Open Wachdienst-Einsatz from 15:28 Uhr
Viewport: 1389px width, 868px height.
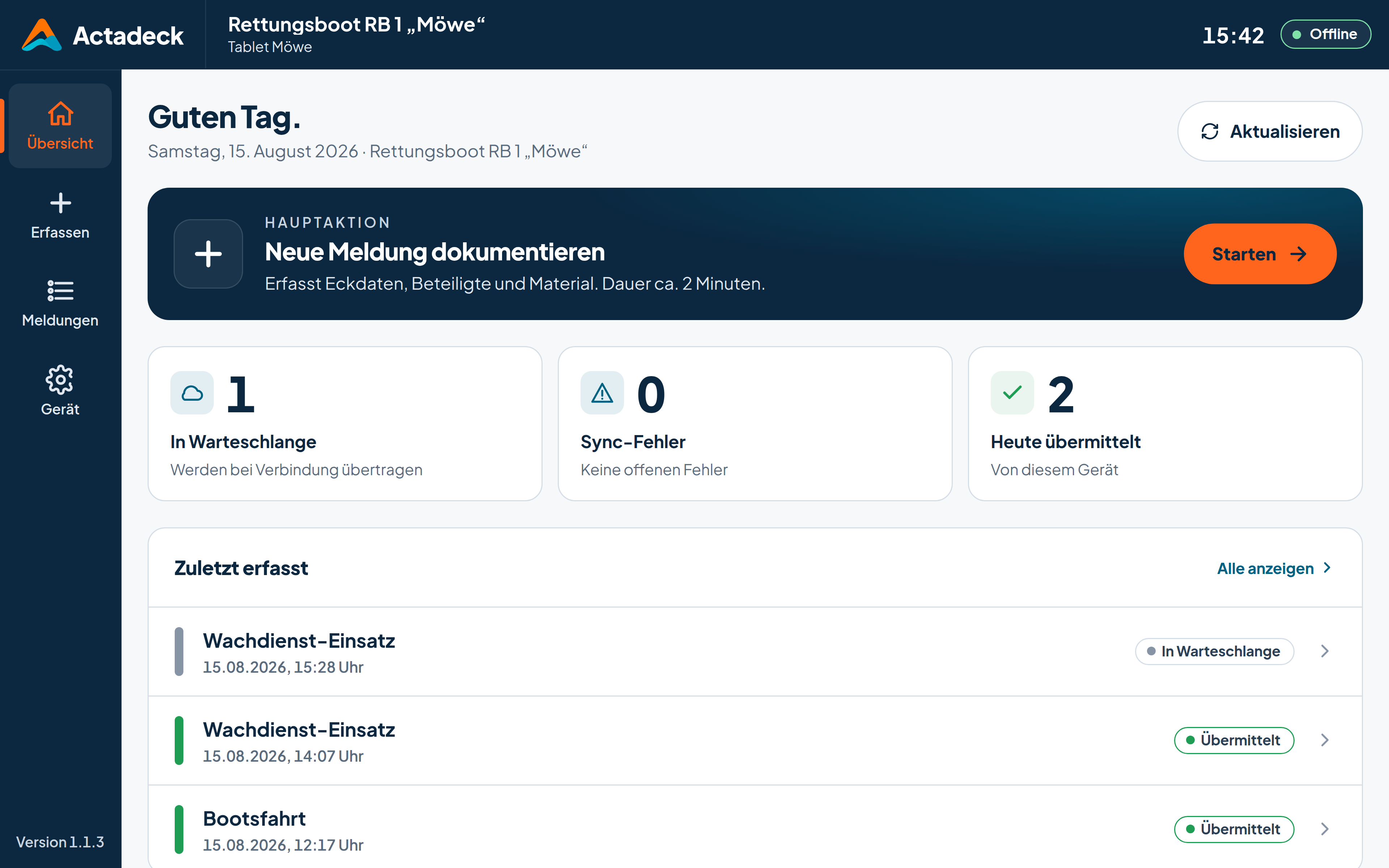[755, 652]
